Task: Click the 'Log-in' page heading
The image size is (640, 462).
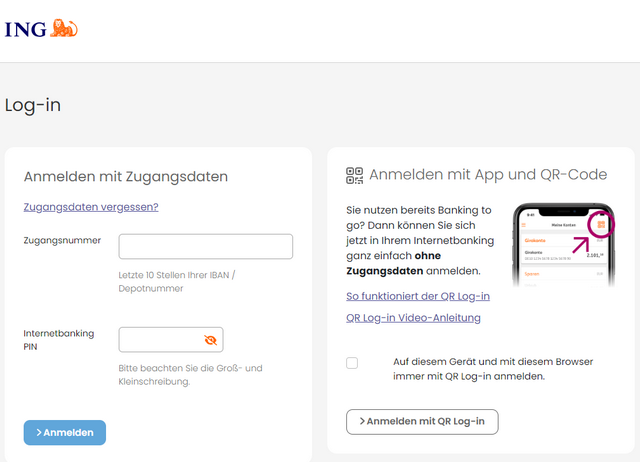Action: [x=33, y=105]
